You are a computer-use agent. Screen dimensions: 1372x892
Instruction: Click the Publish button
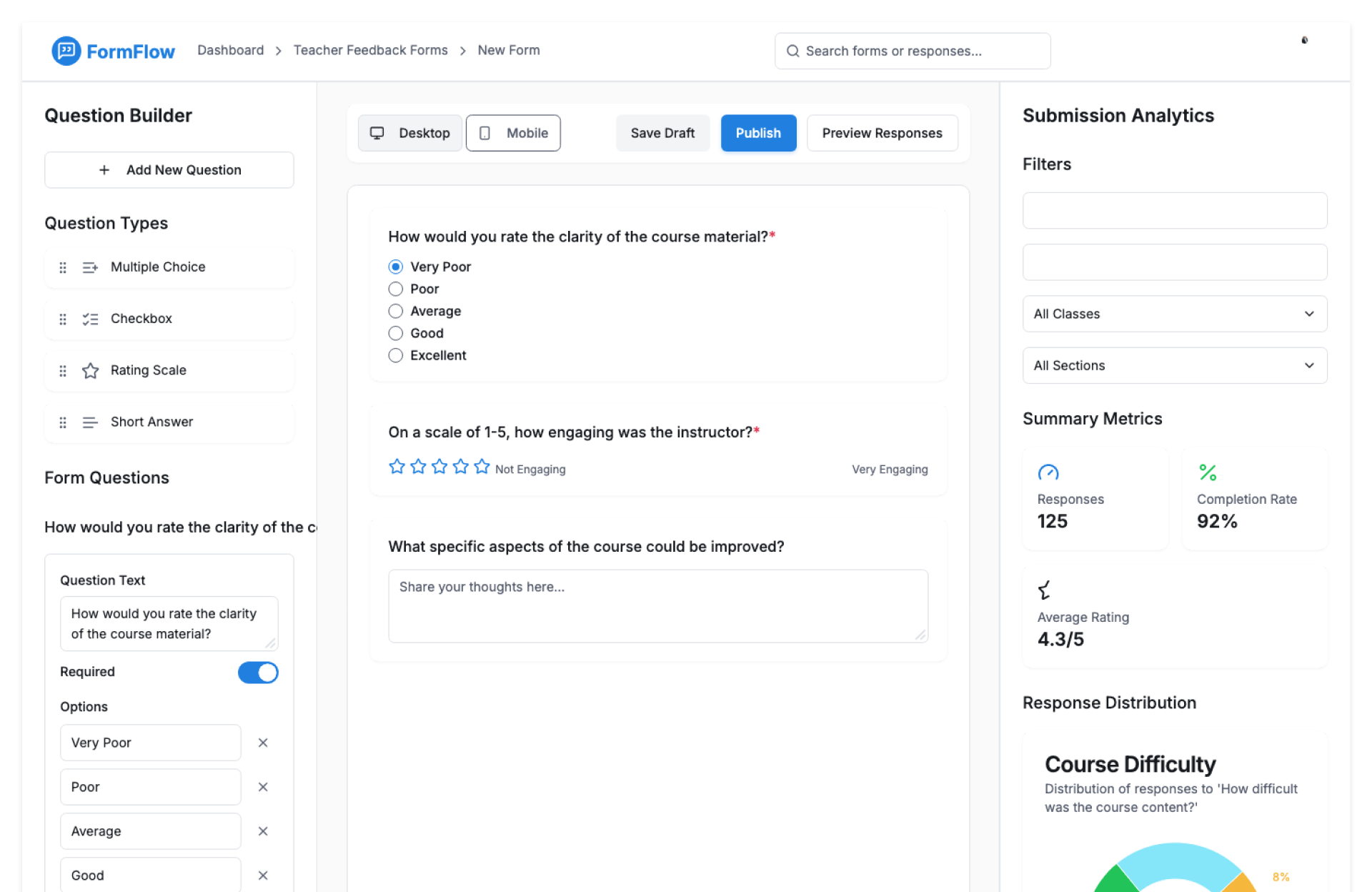pos(757,133)
